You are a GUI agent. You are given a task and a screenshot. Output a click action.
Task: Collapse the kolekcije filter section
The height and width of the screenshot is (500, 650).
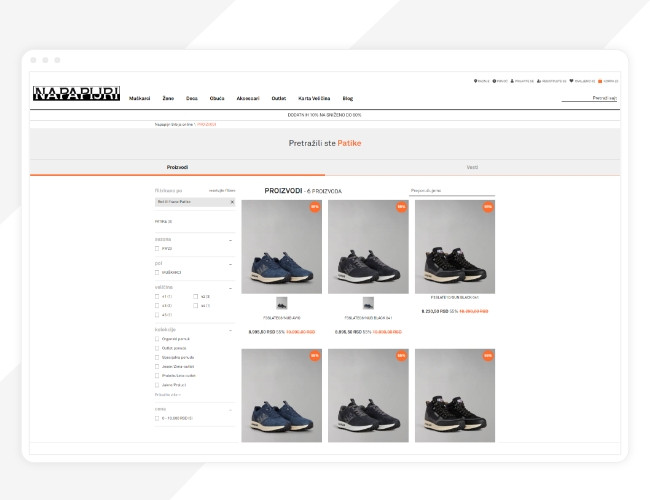tap(230, 330)
